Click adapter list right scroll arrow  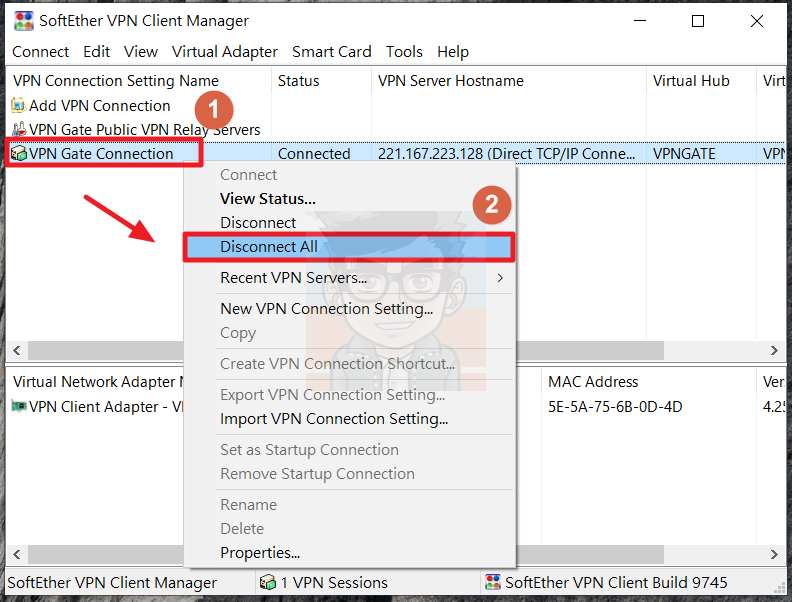tap(774, 555)
